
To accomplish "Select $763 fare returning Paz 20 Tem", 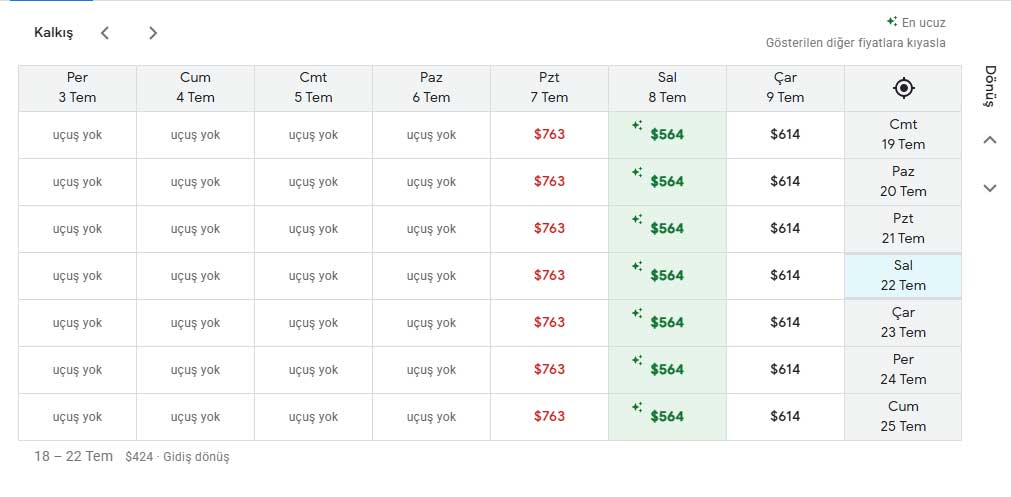I will click(549, 182).
